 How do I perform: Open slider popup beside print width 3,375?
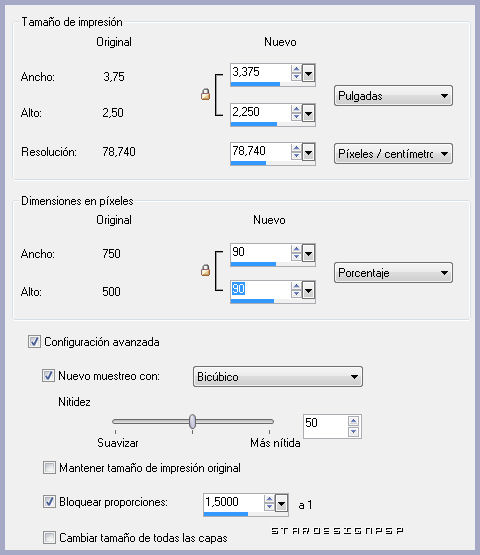click(308, 74)
